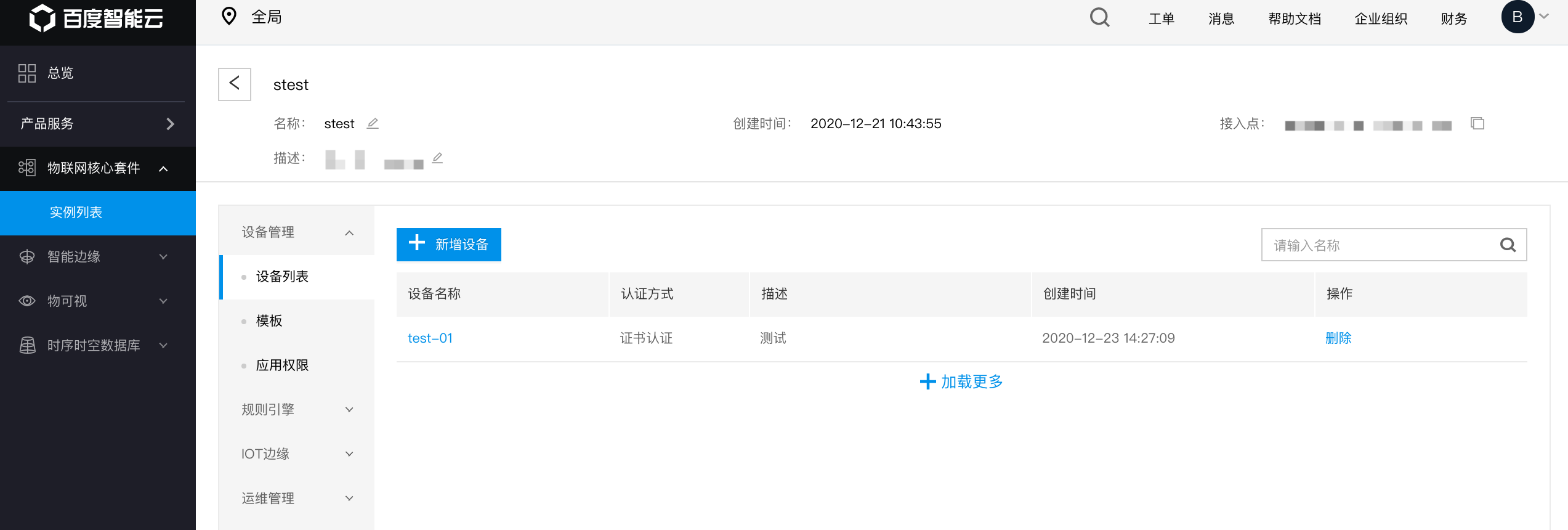This screenshot has width=1568, height=530.
Task: Expand the 规则引擎 section
Action: tap(297, 409)
